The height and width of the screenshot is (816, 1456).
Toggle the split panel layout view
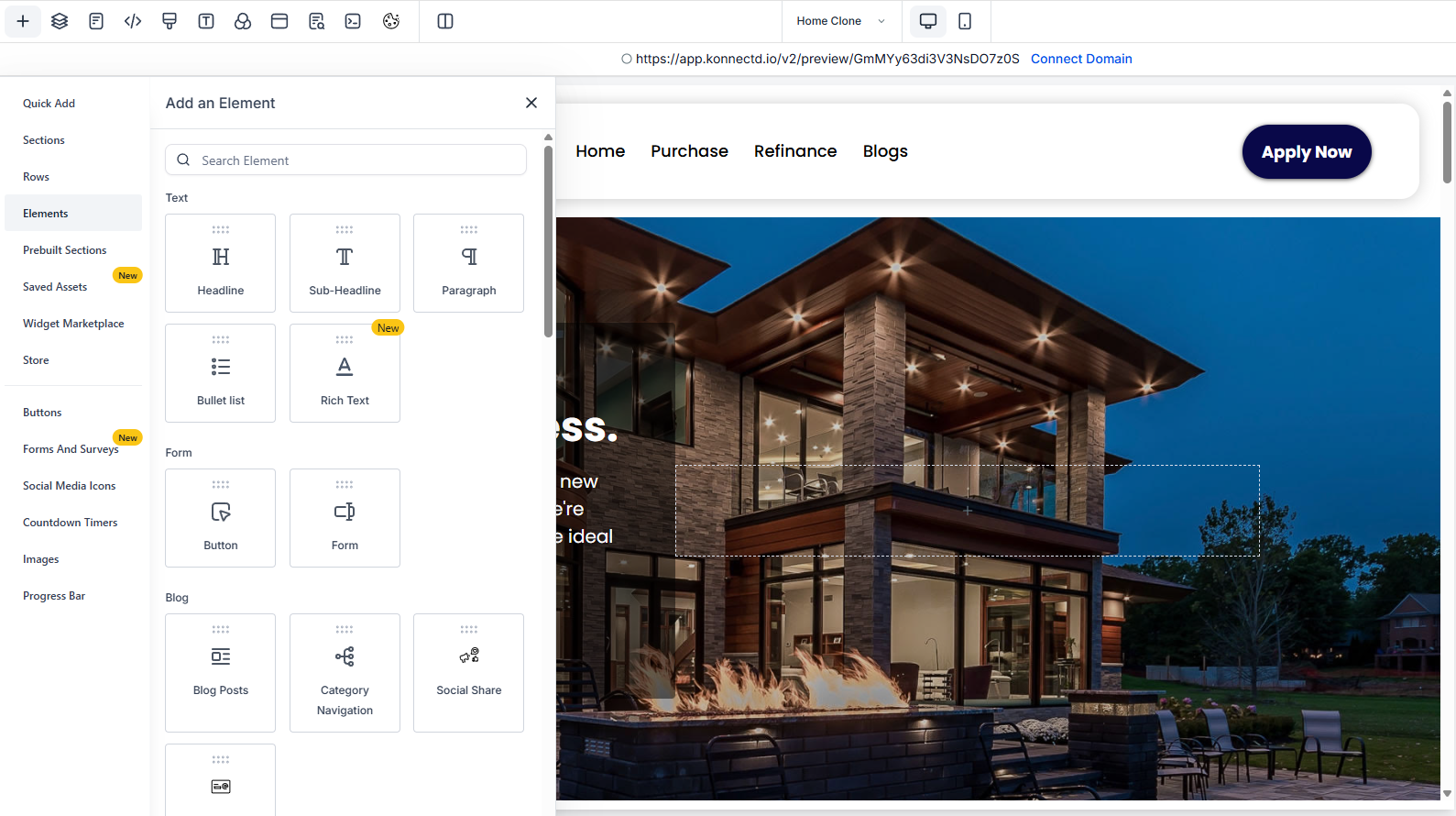445,21
